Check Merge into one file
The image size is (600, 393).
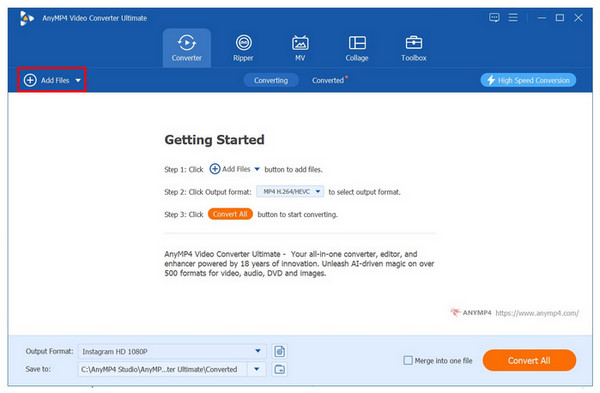408,360
